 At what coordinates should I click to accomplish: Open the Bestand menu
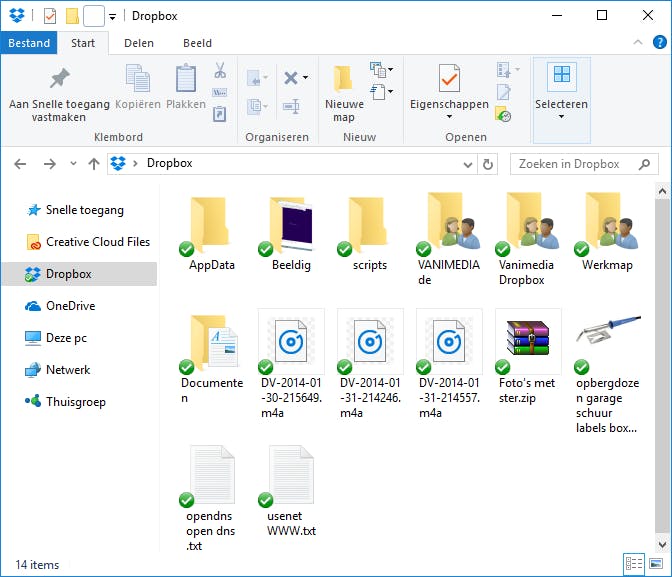point(29,43)
